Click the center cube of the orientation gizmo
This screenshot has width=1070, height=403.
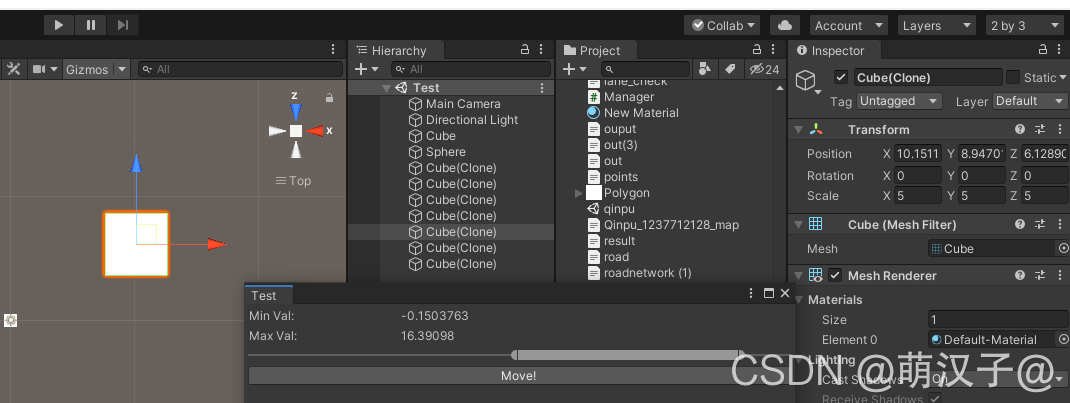pos(295,131)
